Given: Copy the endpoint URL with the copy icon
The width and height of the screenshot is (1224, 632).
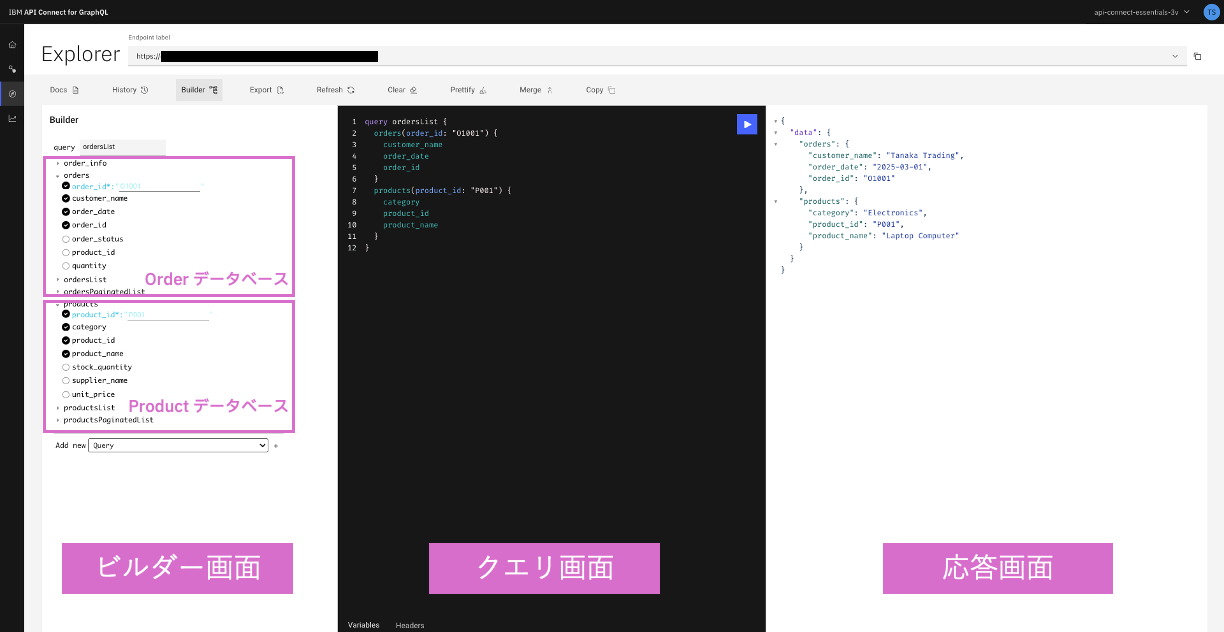Looking at the screenshot, I should pyautogui.click(x=1197, y=57).
